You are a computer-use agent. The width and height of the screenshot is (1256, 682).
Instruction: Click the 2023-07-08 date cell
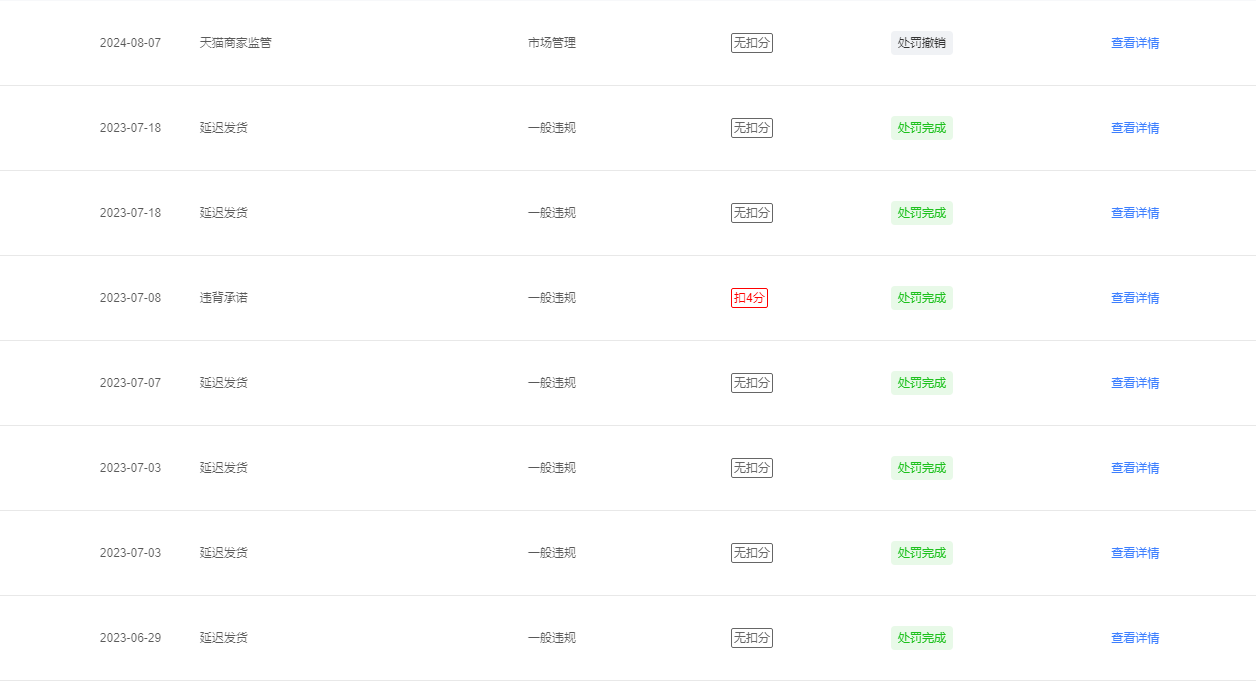(130, 298)
